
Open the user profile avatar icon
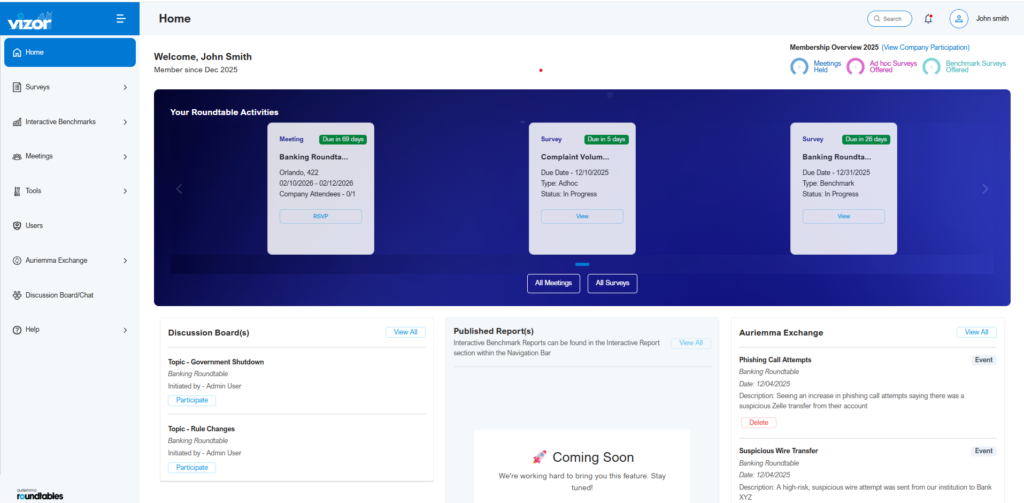coord(959,18)
